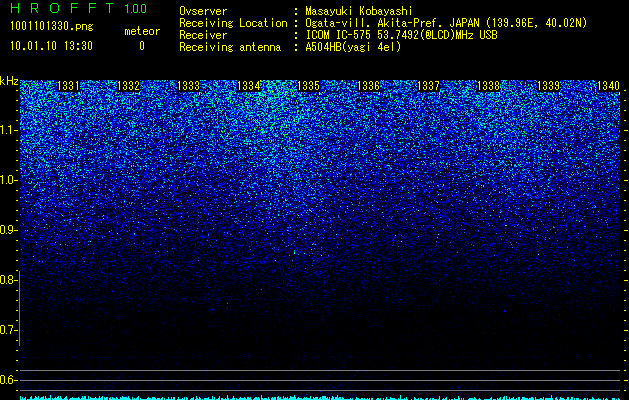Click the cyan signal level strip at bottom
The image size is (629, 400).
pos(320,398)
